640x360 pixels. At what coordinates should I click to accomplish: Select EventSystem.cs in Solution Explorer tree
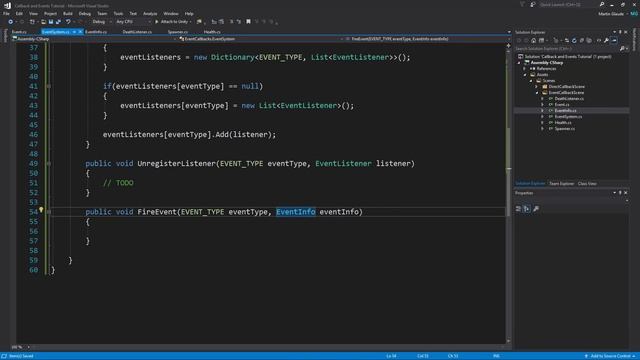tap(568, 117)
